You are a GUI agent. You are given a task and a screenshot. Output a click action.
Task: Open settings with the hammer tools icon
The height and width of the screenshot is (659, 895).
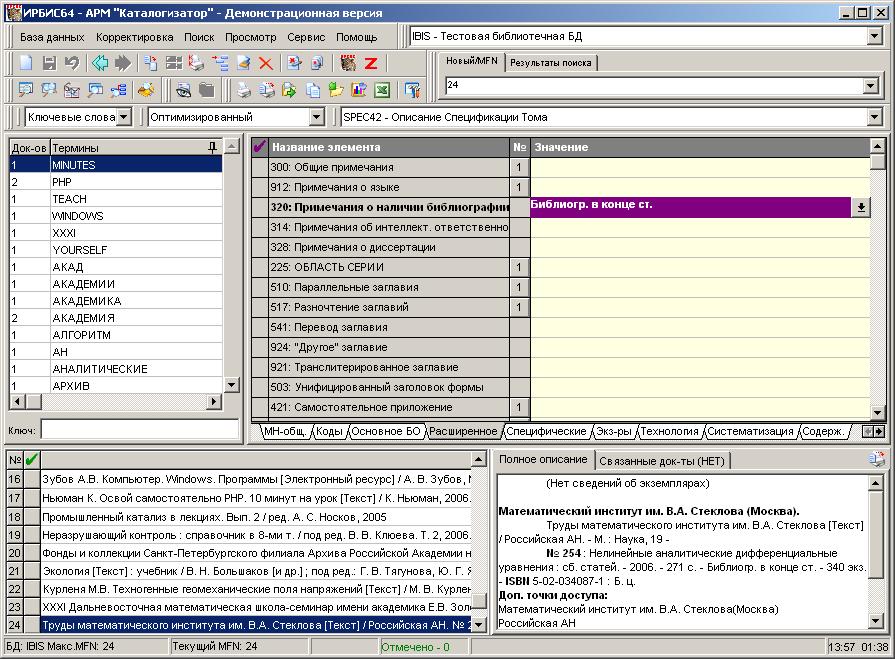(412, 90)
